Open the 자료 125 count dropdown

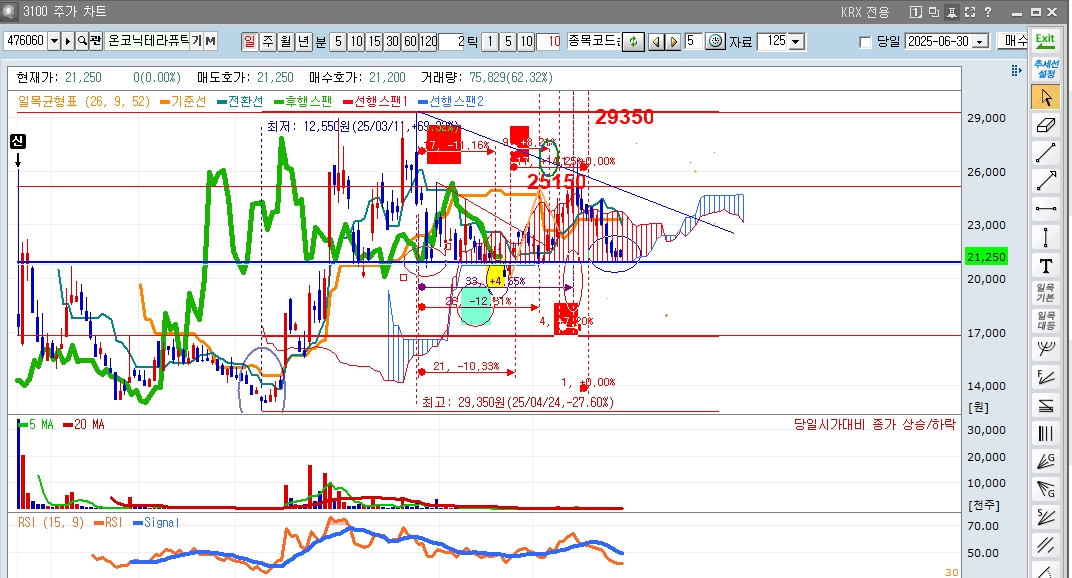pos(796,42)
